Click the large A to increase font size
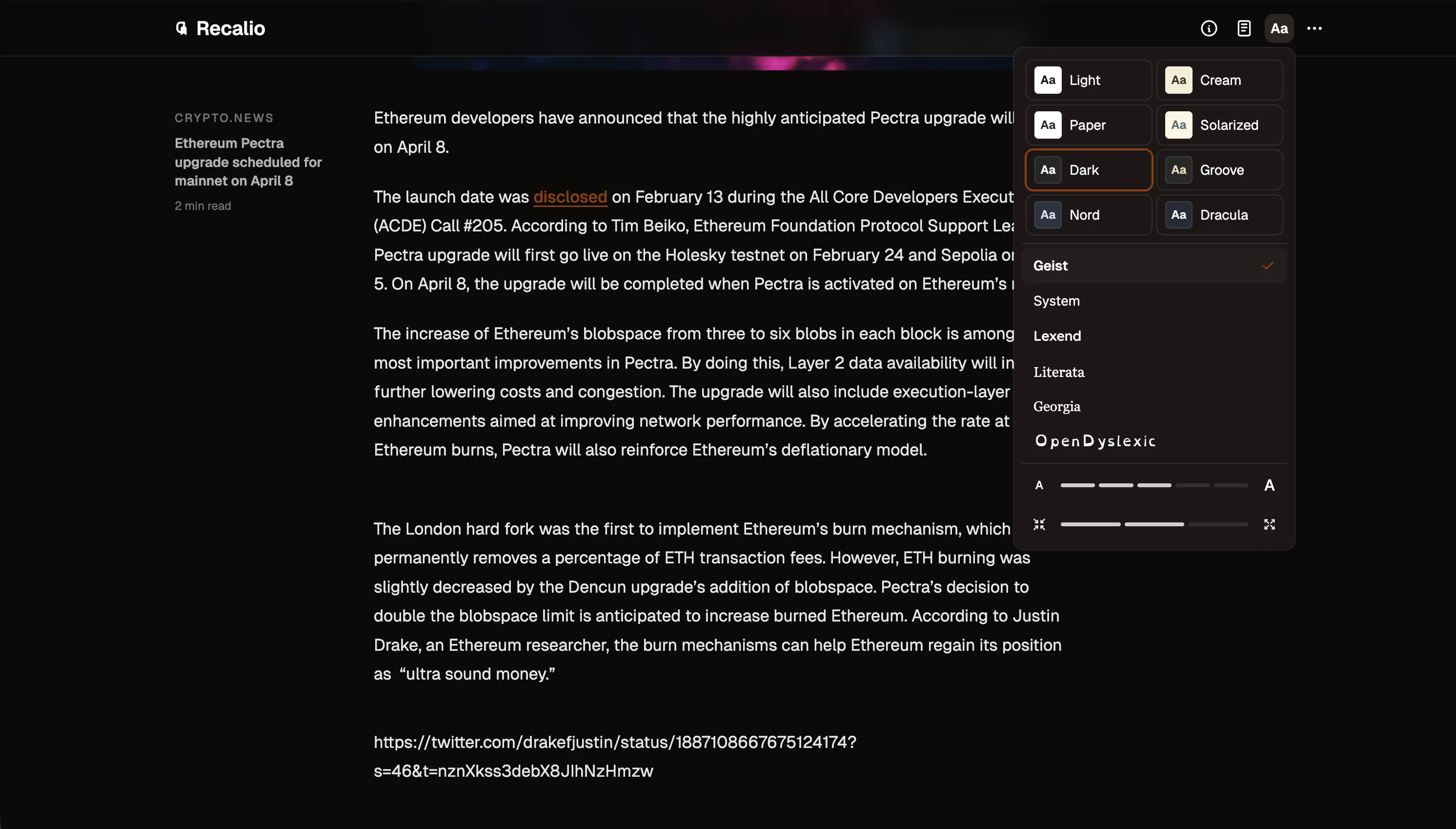This screenshot has width=1456, height=829. [x=1270, y=485]
